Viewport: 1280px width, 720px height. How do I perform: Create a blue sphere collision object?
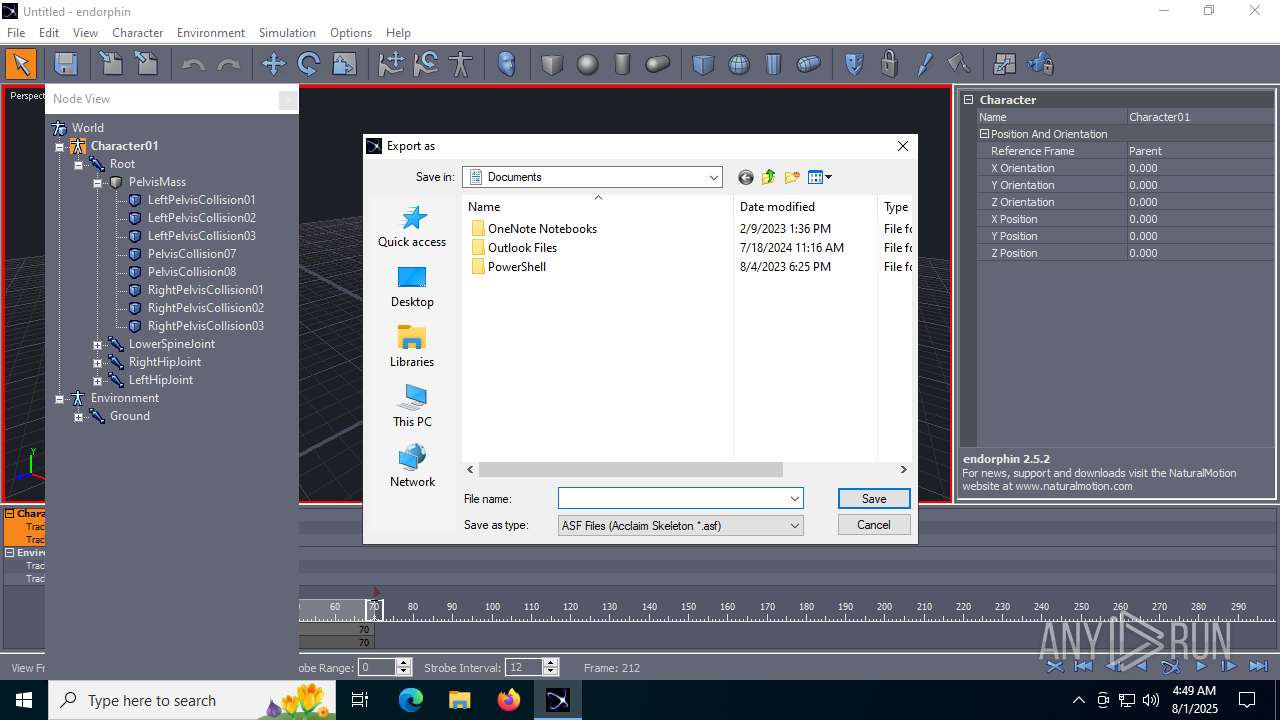pos(739,65)
